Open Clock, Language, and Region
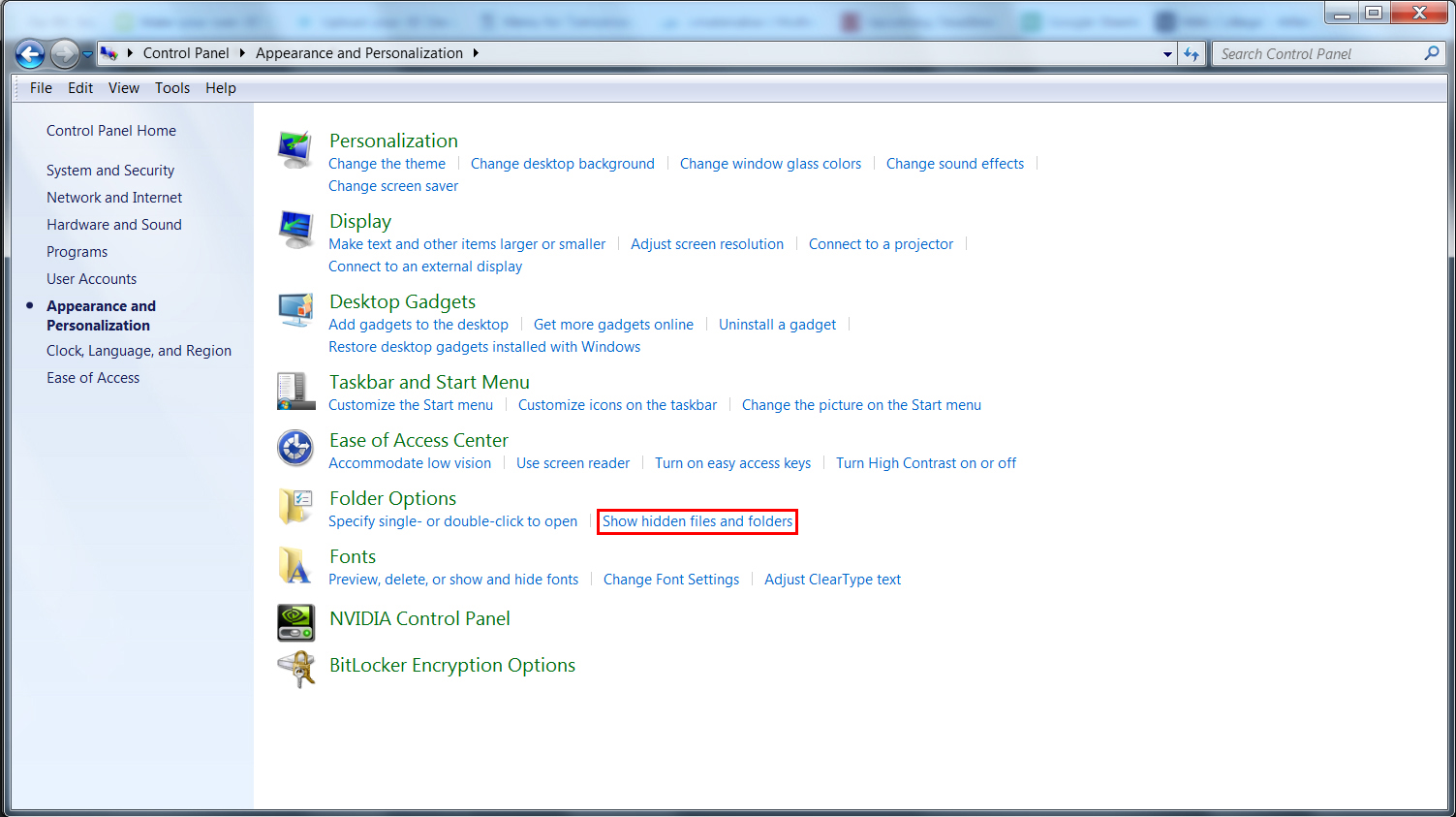This screenshot has height=817, width=1456. (x=139, y=351)
